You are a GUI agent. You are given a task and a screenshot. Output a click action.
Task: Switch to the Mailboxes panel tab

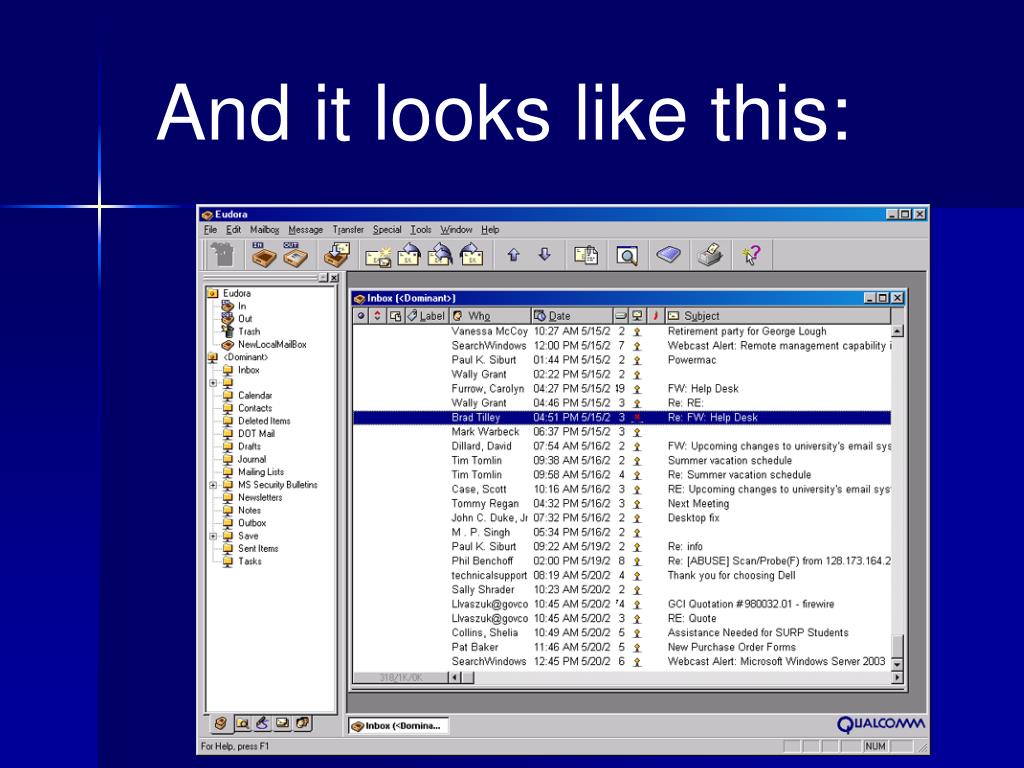220,723
